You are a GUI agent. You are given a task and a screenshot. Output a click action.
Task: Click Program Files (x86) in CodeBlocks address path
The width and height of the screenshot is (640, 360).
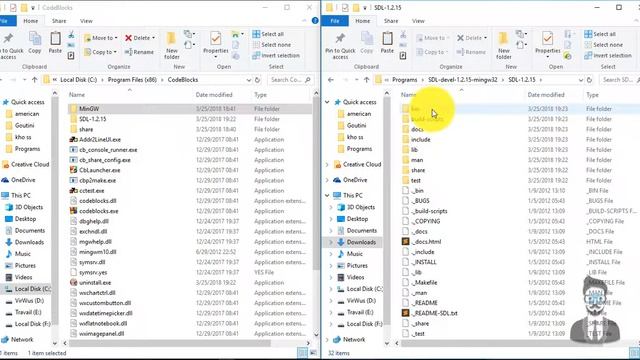tap(132, 80)
